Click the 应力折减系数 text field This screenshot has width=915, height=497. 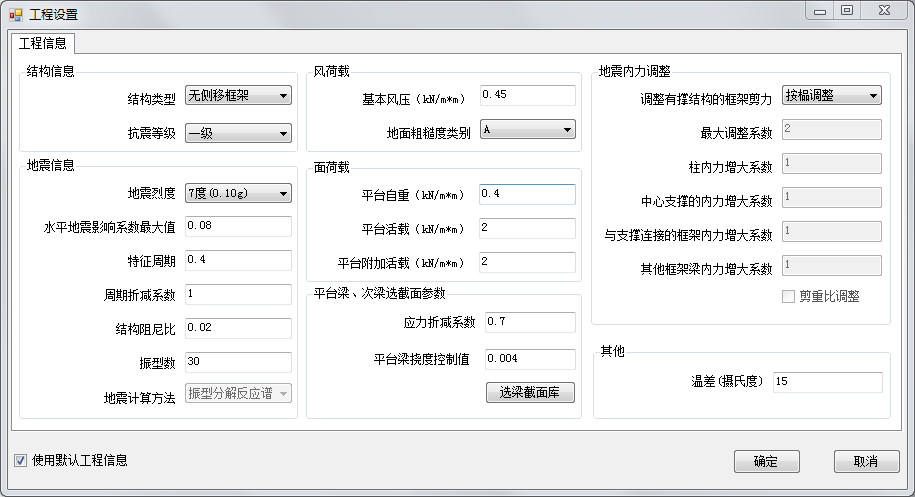pos(529,322)
